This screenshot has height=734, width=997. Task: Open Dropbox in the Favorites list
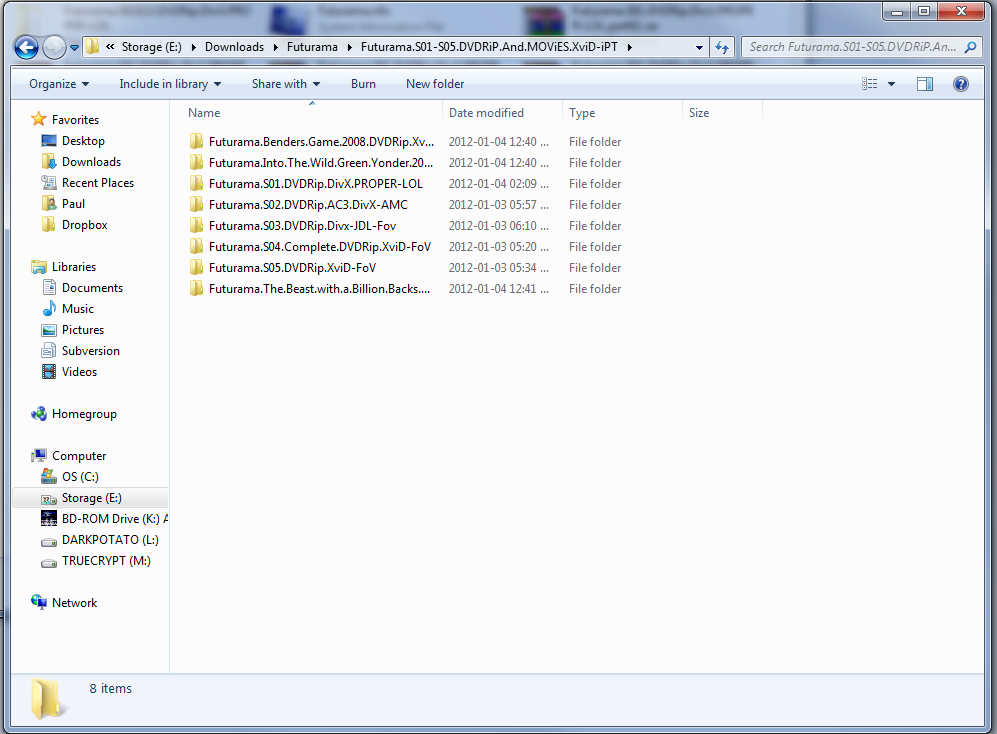[x=84, y=225]
